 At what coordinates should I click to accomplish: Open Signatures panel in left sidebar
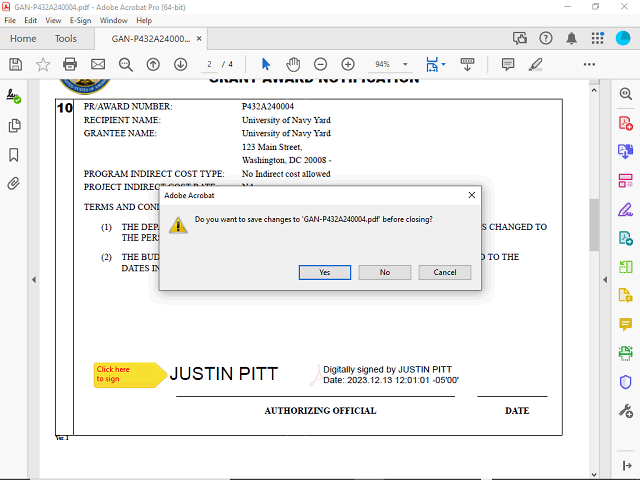coord(13,96)
